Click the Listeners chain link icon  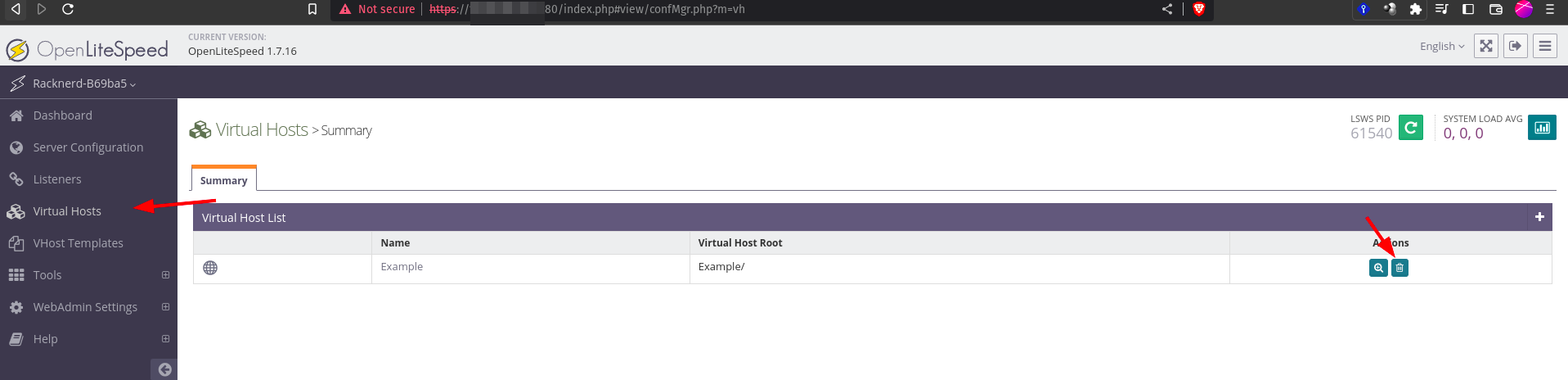point(16,179)
